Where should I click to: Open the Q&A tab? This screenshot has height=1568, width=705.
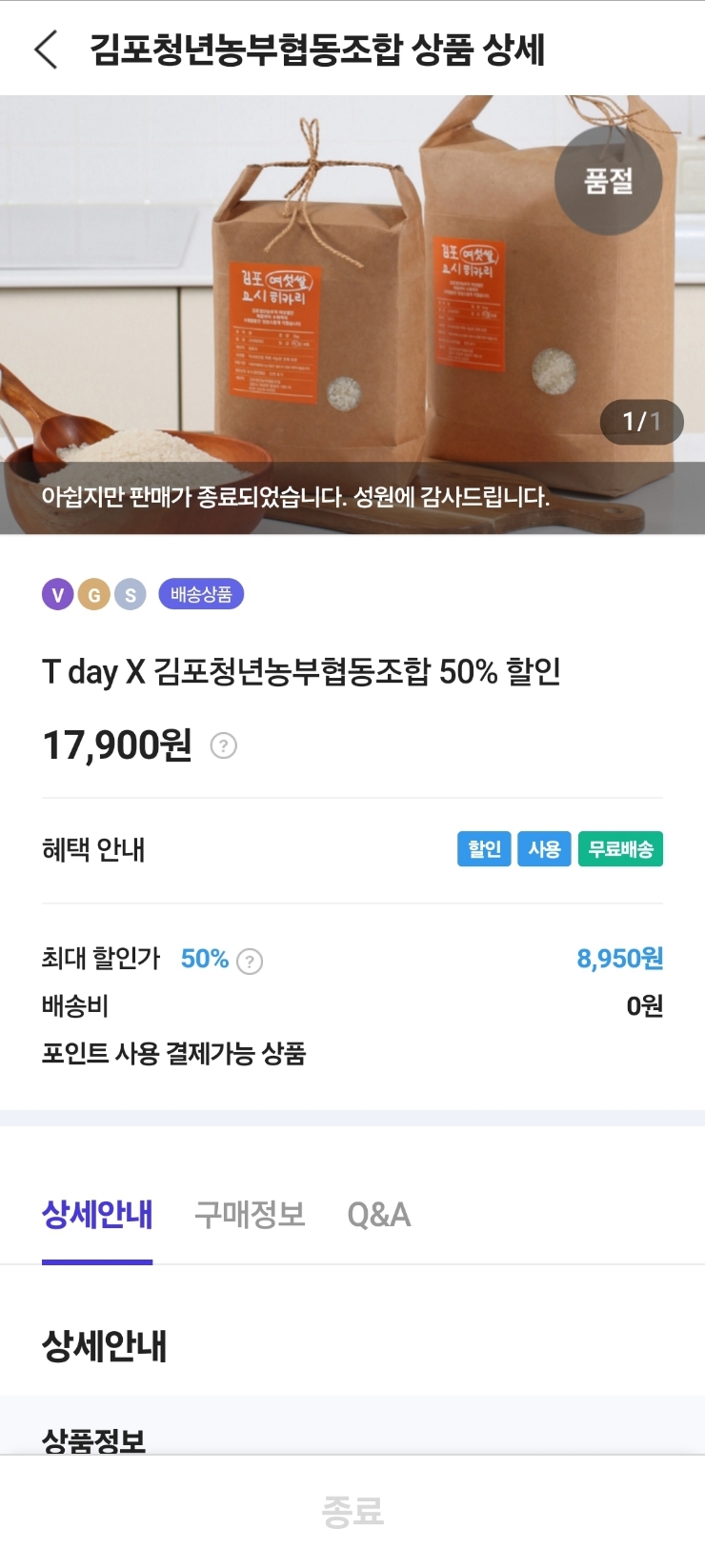pos(379,1215)
